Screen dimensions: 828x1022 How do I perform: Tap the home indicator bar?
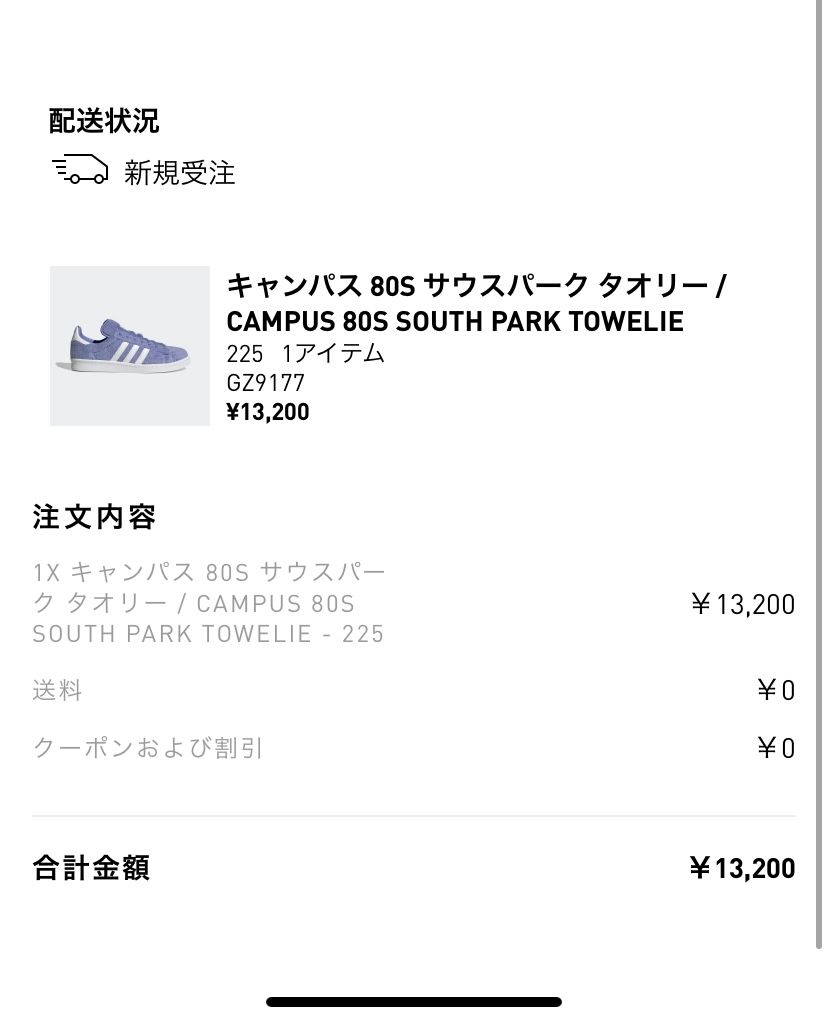click(414, 1001)
